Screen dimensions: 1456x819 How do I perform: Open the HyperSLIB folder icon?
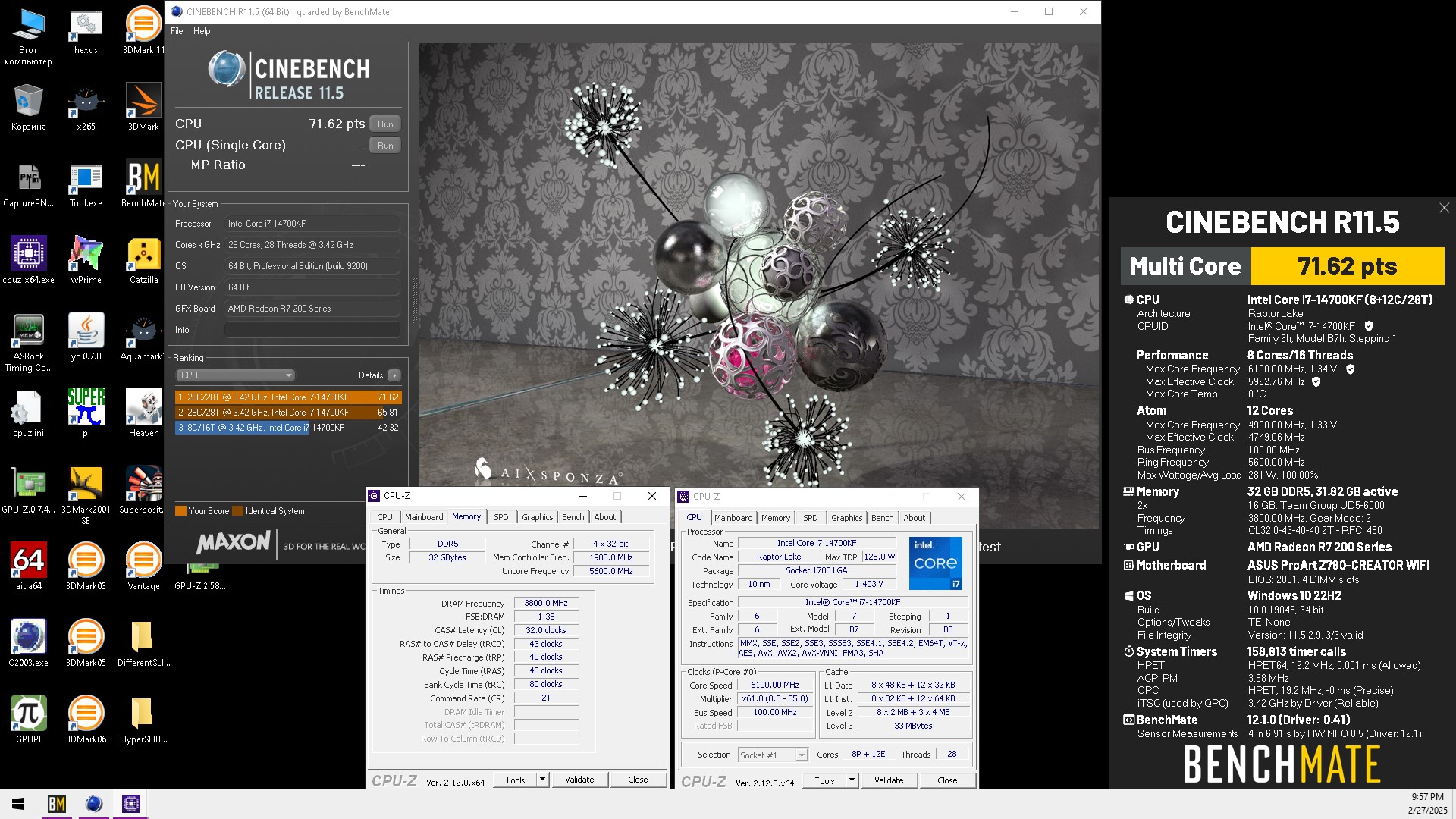(x=143, y=720)
